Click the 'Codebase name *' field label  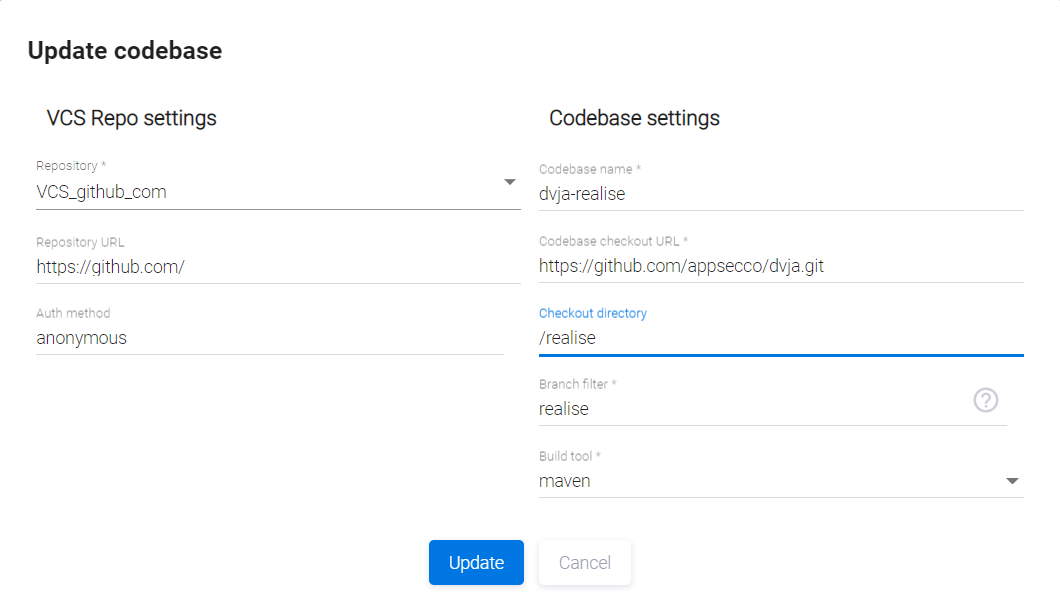coord(590,170)
